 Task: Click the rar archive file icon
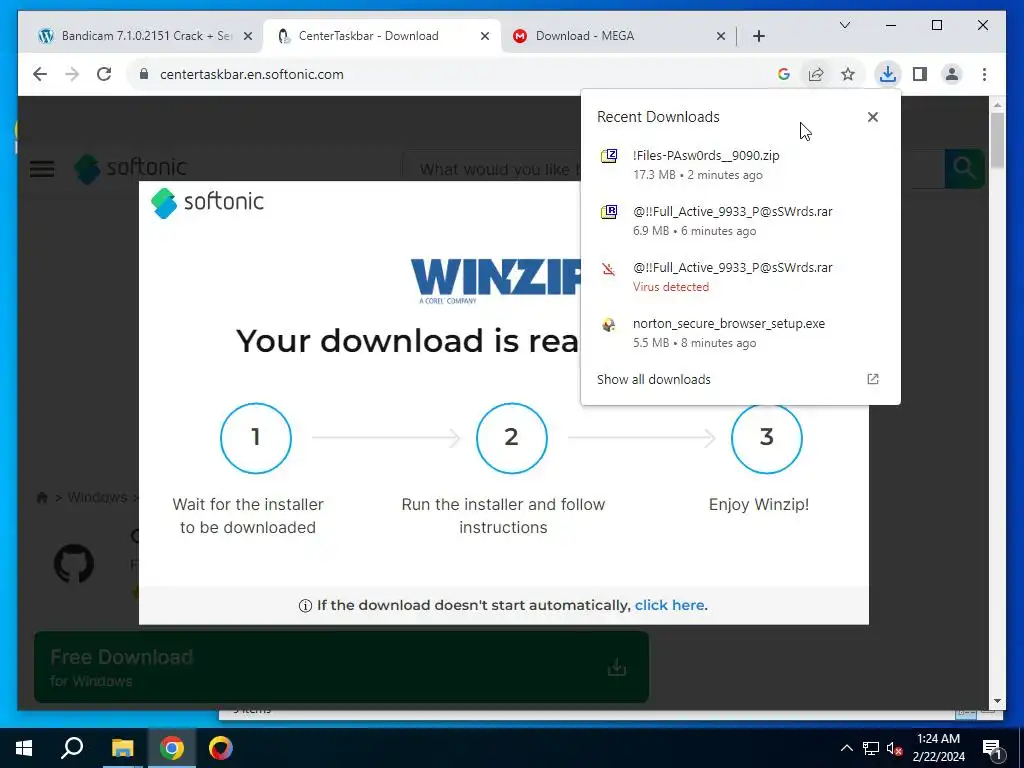tap(609, 212)
